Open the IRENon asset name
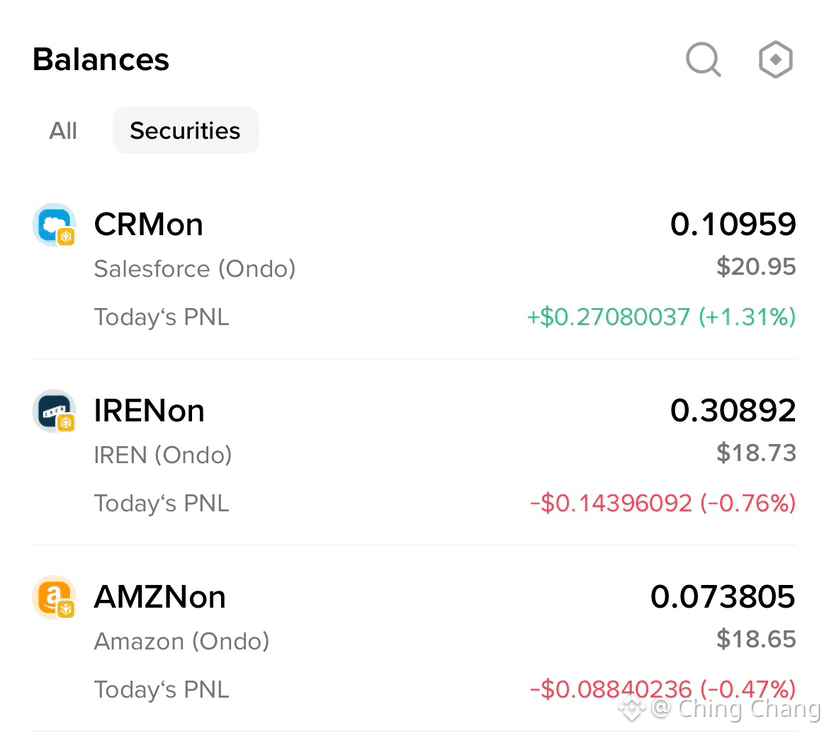Screen dimensions: 829x733 [x=149, y=411]
